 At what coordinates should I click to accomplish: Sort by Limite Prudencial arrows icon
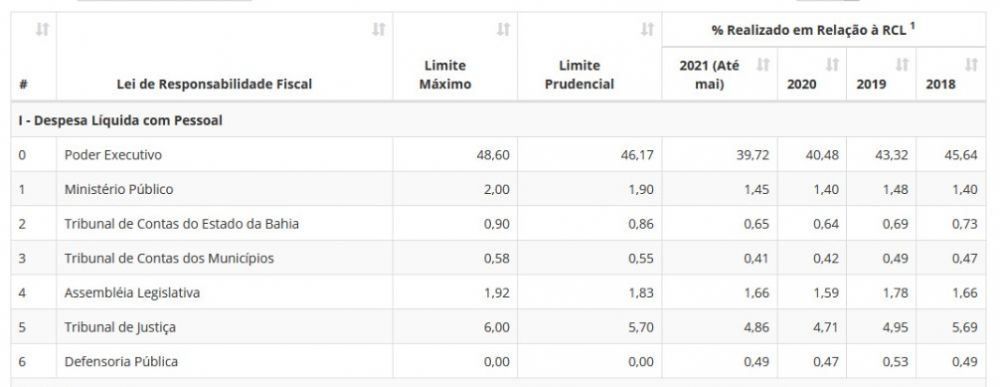[647, 29]
